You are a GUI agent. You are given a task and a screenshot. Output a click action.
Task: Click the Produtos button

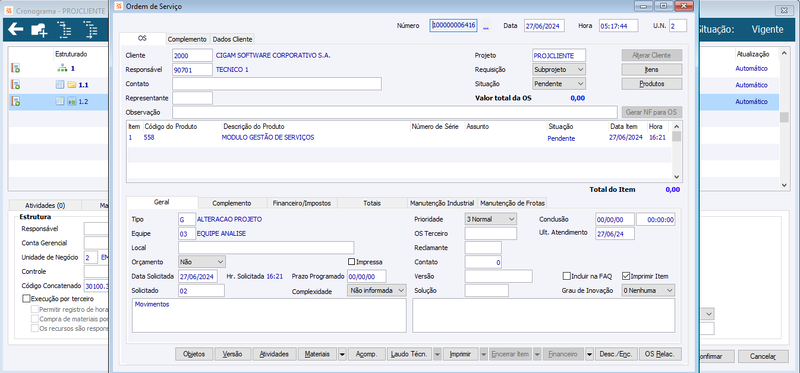click(x=652, y=83)
